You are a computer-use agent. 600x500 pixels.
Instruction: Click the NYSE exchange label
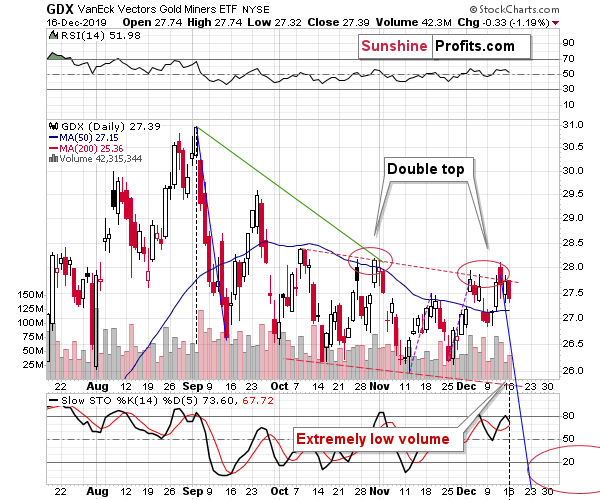pos(256,10)
